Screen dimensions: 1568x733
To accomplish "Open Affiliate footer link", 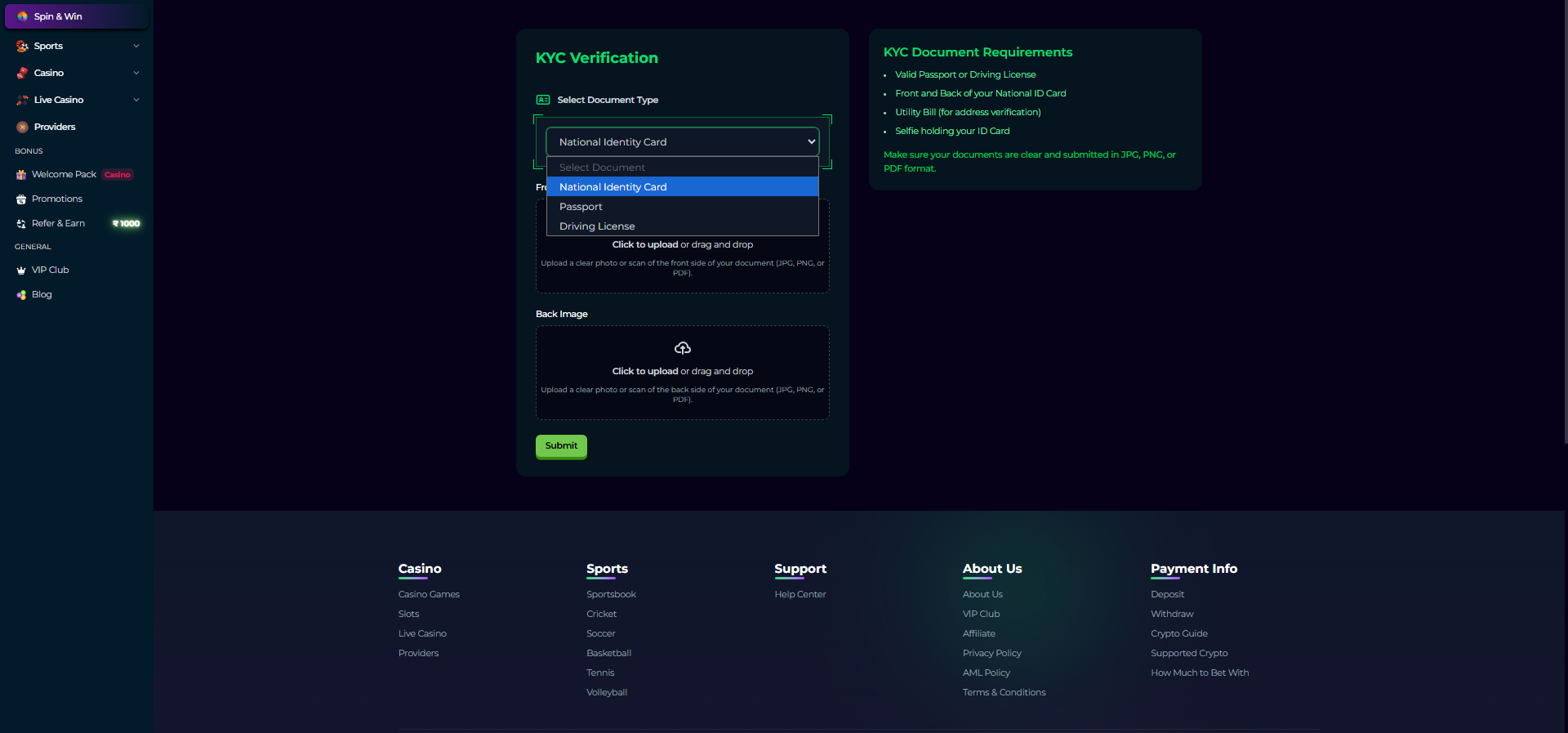I will (978, 634).
